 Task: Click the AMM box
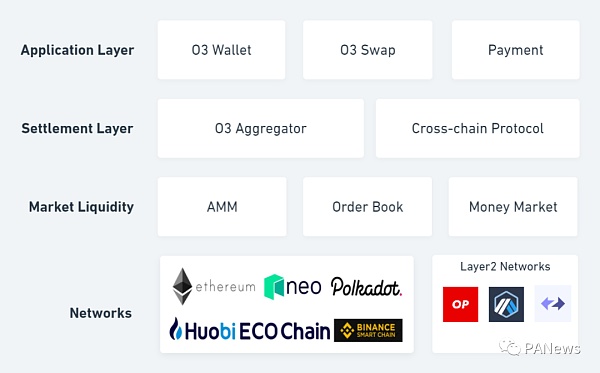[x=222, y=207]
